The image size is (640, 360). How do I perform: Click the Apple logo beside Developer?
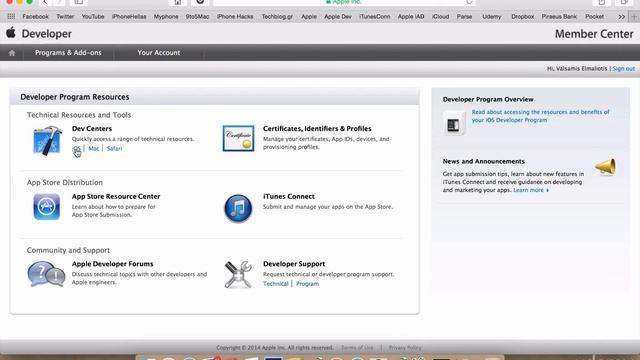(x=11, y=33)
